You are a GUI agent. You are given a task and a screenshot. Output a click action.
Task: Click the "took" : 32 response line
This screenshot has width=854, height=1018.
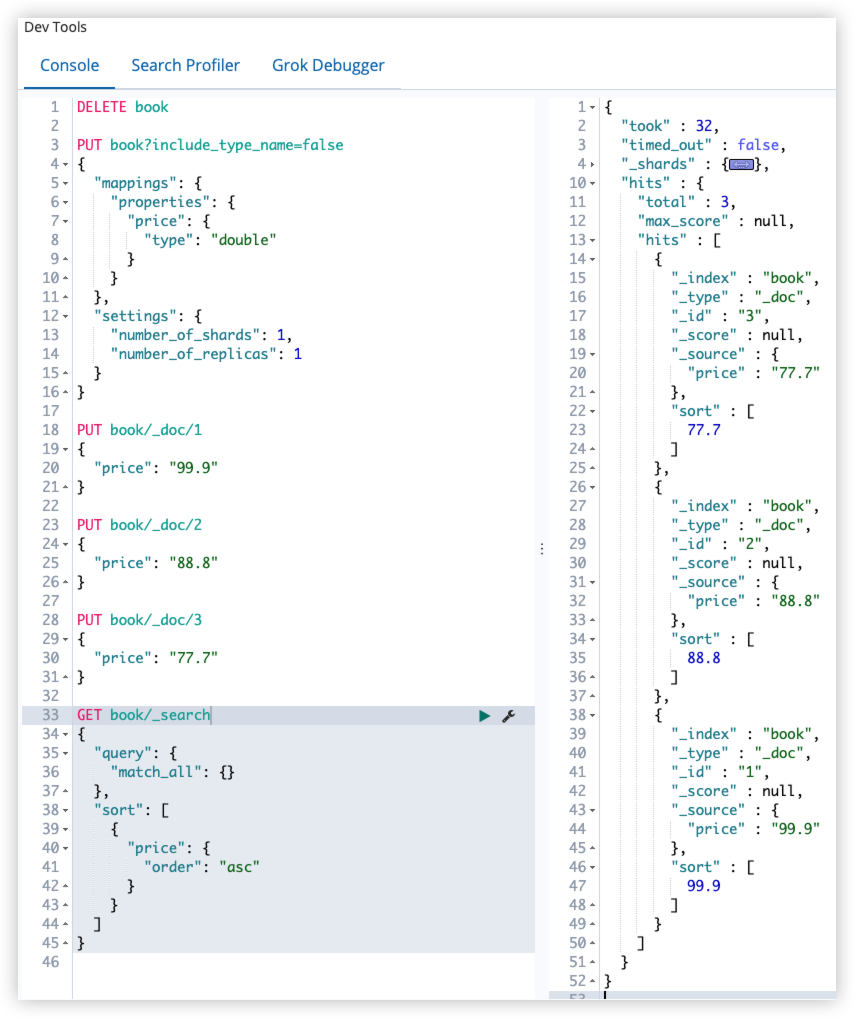click(670, 126)
